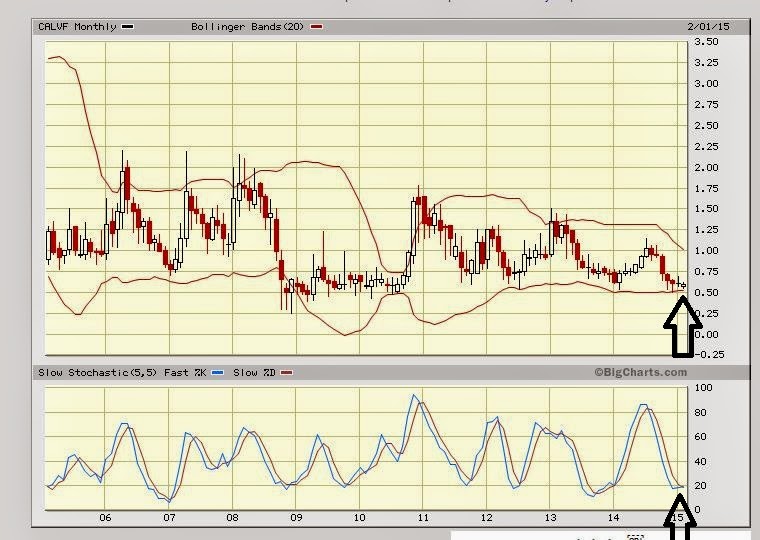760x540 pixels.
Task: Click the 'Slow %D' legend text
Action: click(x=254, y=372)
